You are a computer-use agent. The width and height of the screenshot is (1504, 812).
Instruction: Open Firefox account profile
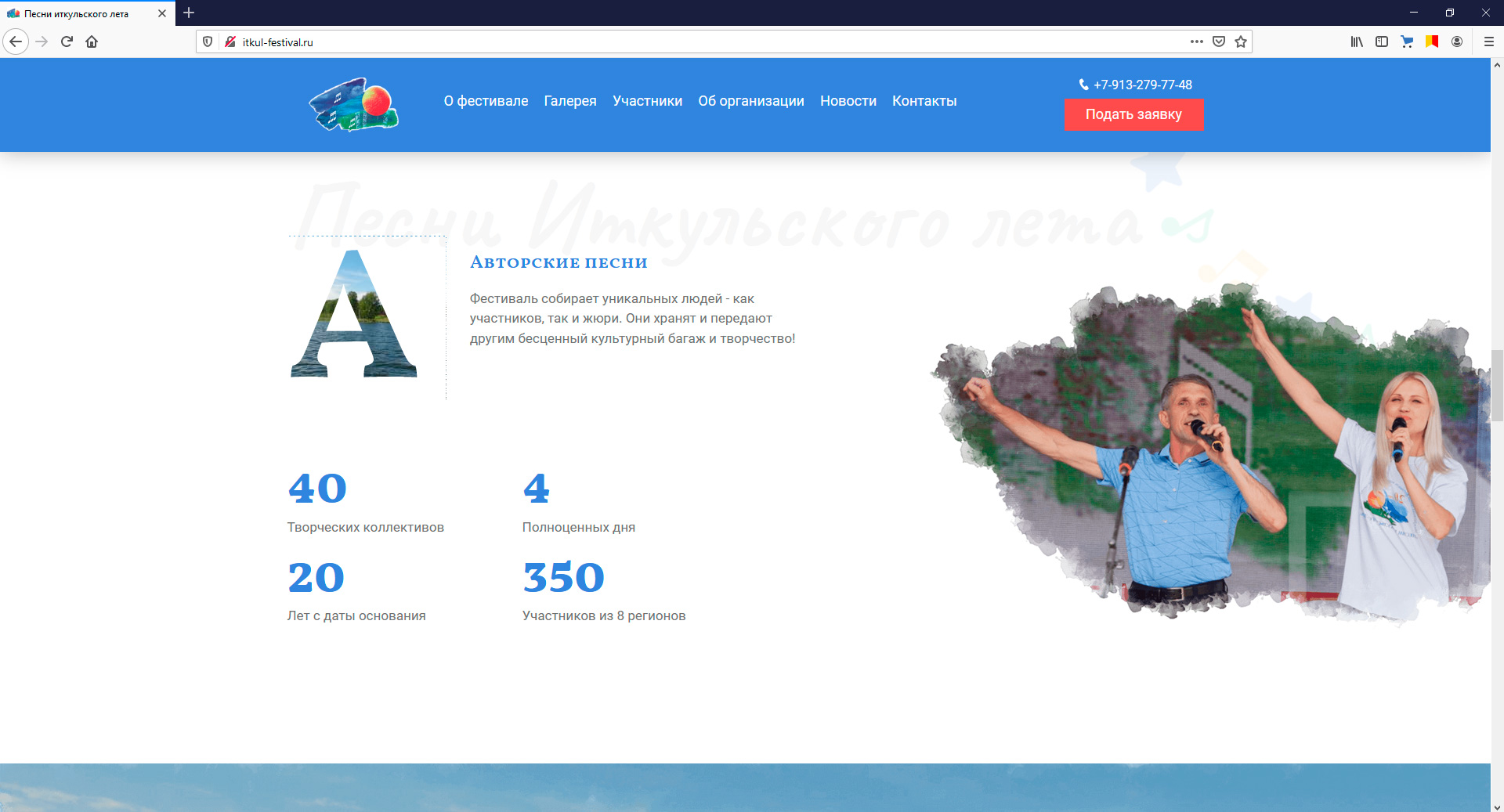(x=1457, y=42)
